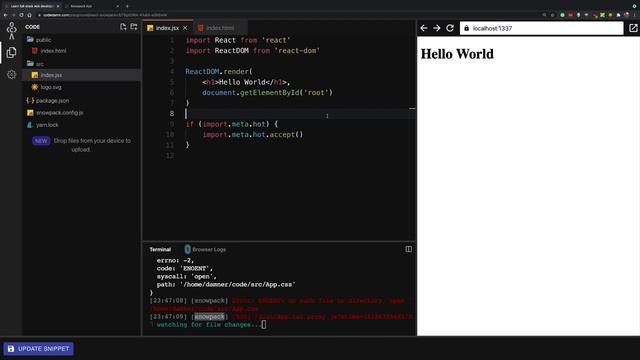Image resolution: width=640 pixels, height=360 pixels.
Task: Collapse the src folder
Action: 35,64
